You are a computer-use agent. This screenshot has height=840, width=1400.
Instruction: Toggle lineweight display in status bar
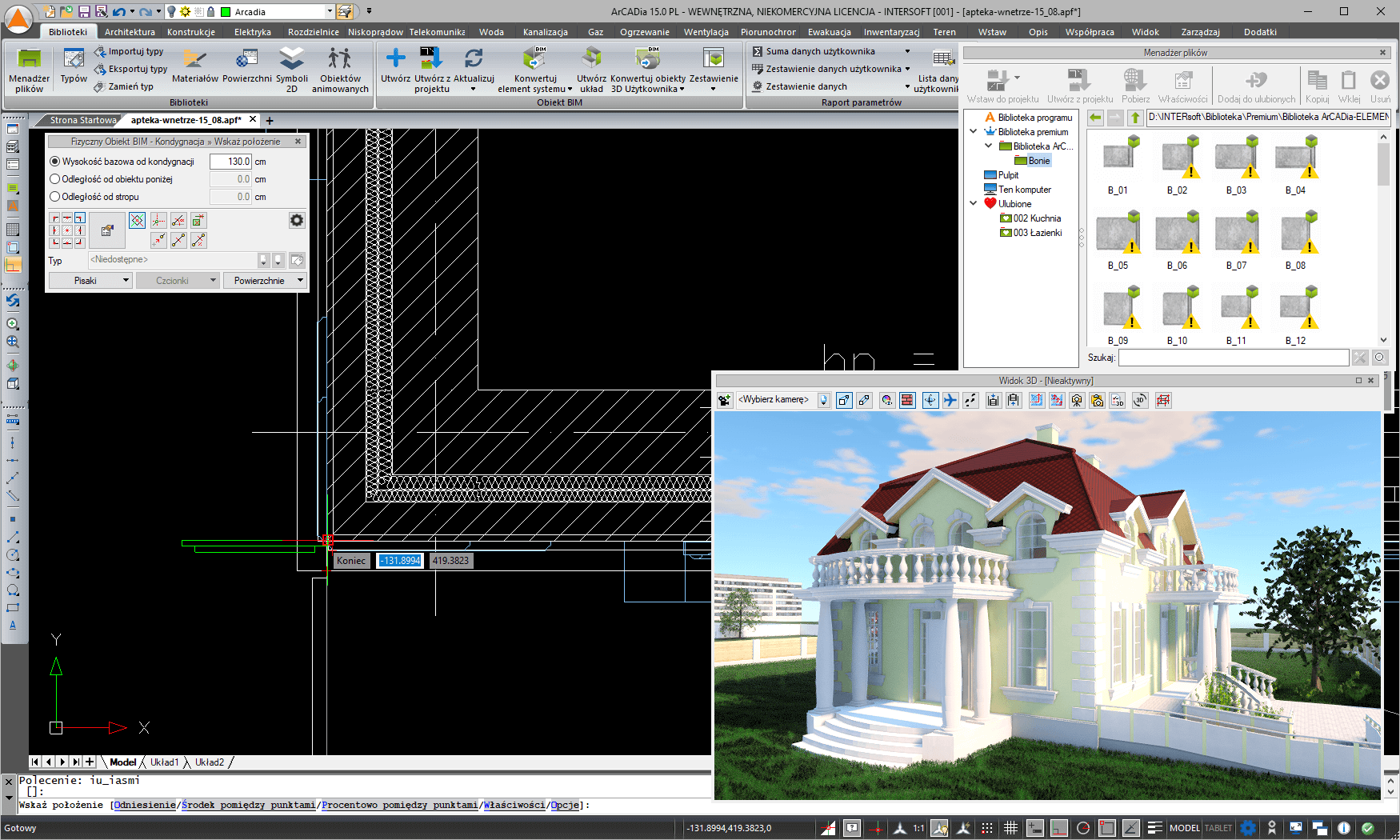[1154, 828]
